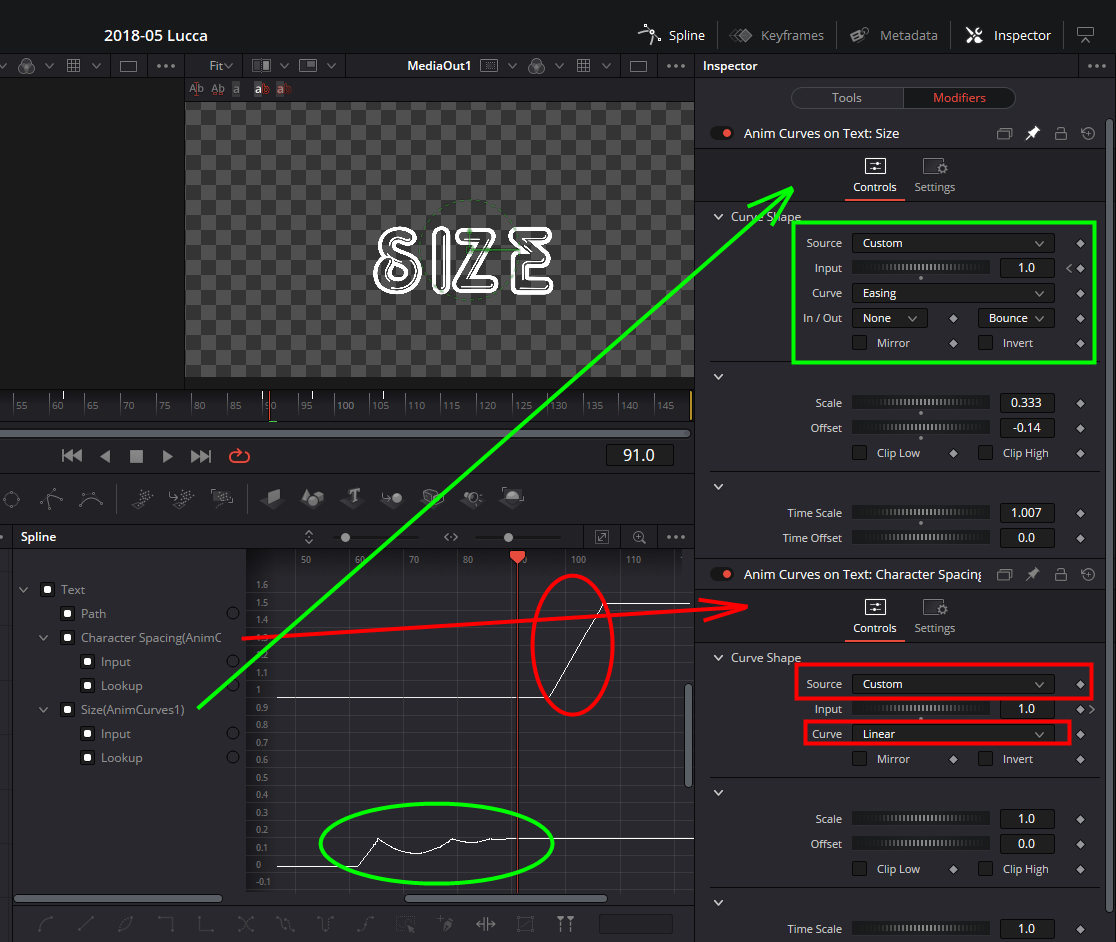Screen dimensions: 1116x942
Task: Enable Clip High in Text: Size modifier
Action: point(986,453)
